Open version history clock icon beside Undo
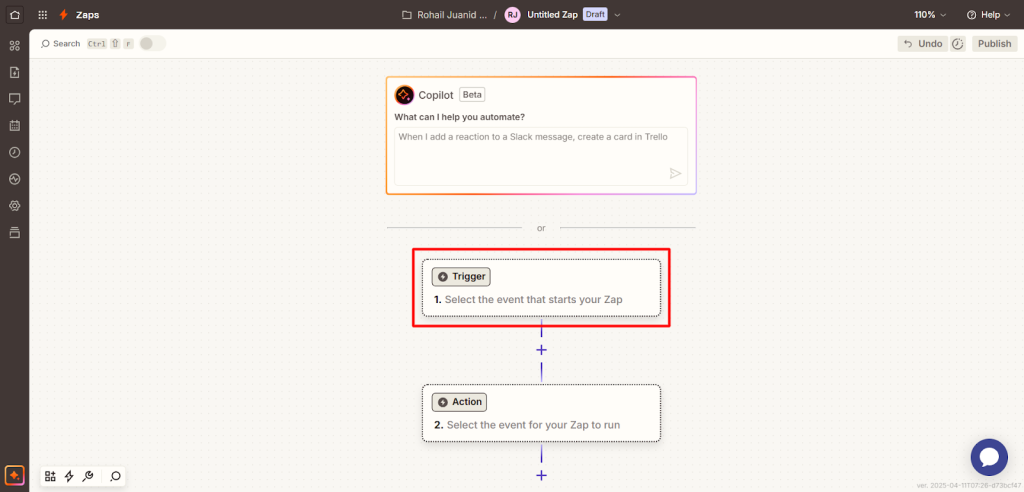This screenshot has width=1024, height=492. 957,44
